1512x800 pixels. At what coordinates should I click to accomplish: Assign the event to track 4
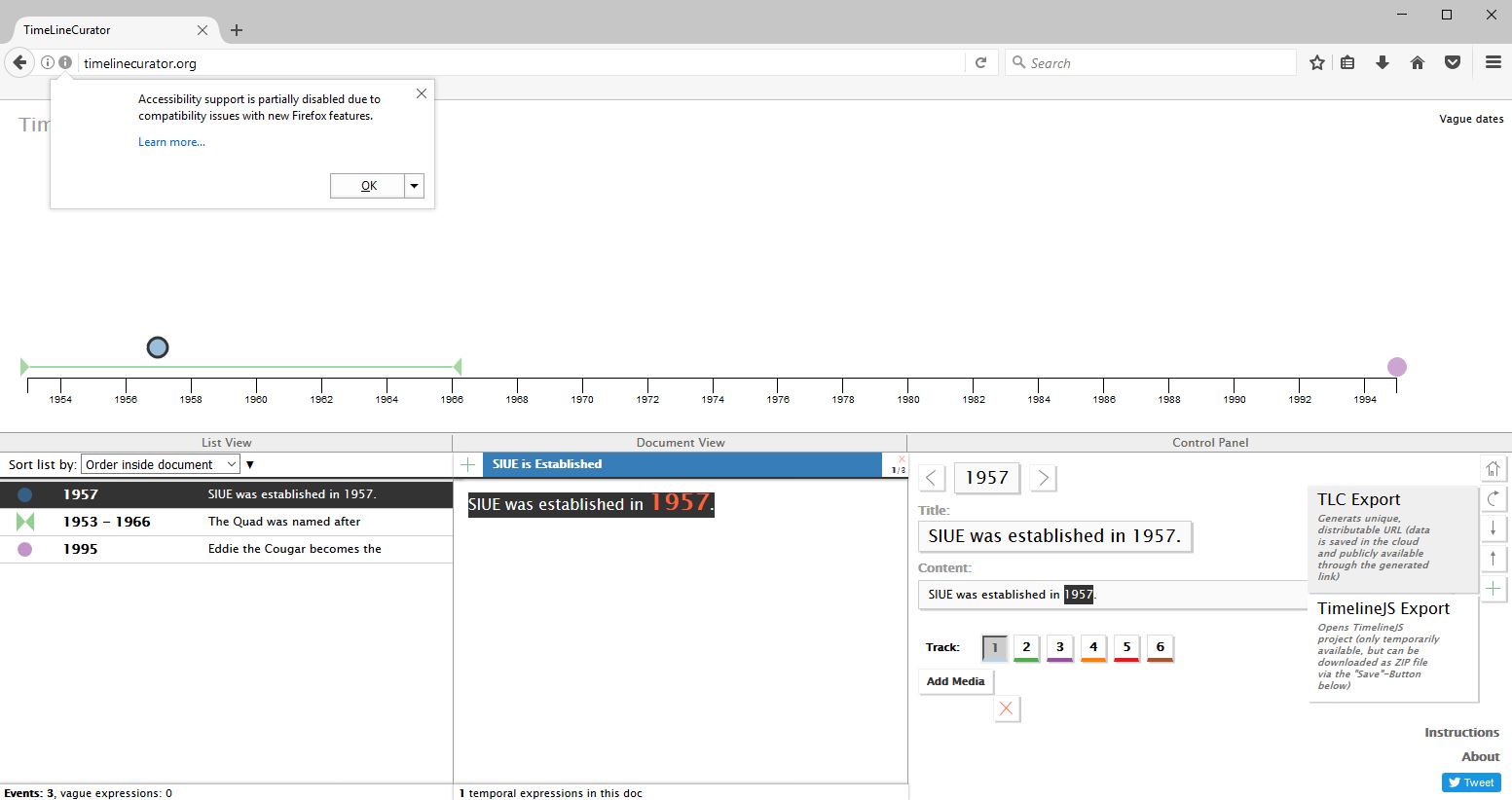(1093, 648)
